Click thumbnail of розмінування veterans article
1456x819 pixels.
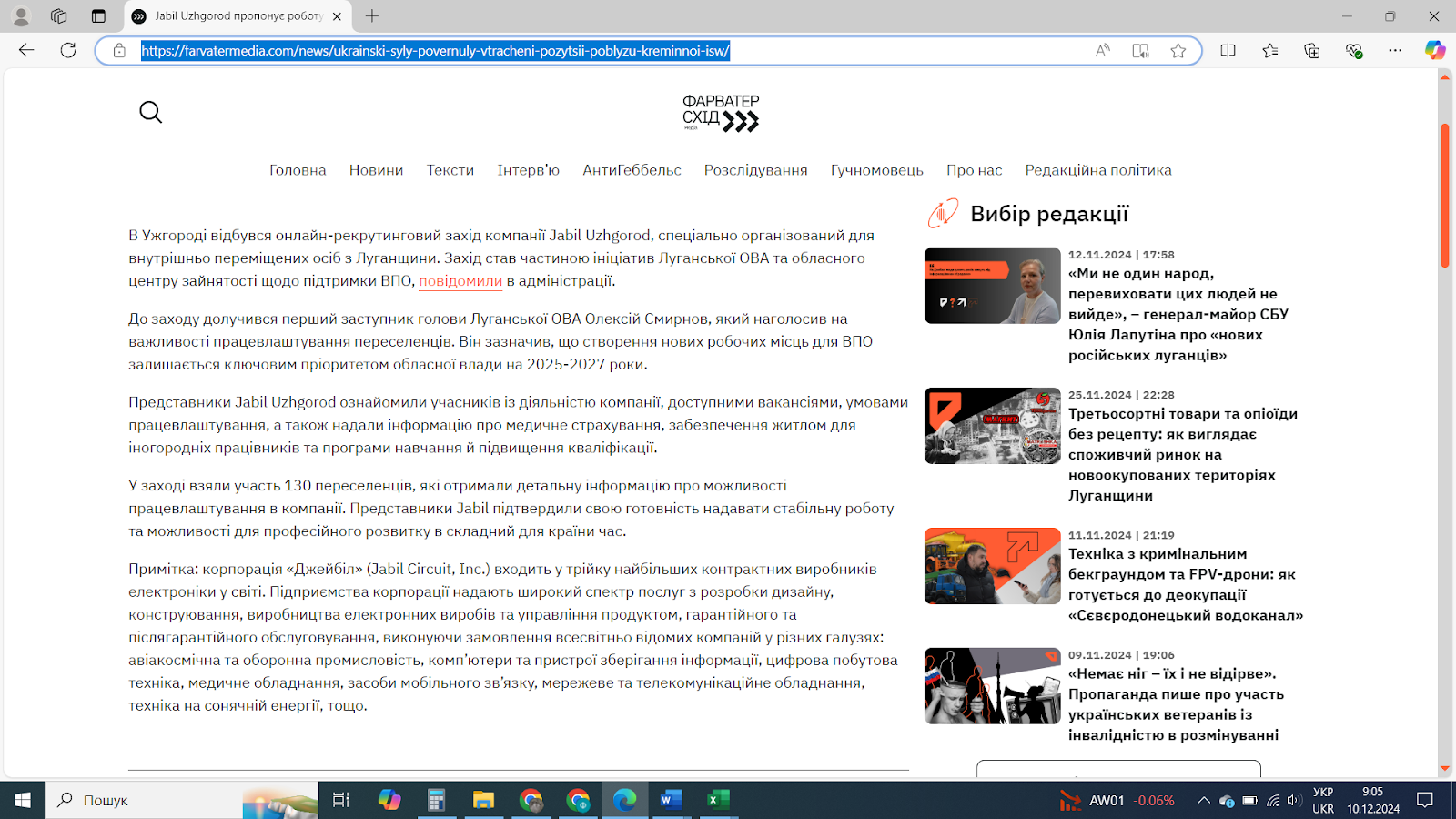click(x=993, y=686)
